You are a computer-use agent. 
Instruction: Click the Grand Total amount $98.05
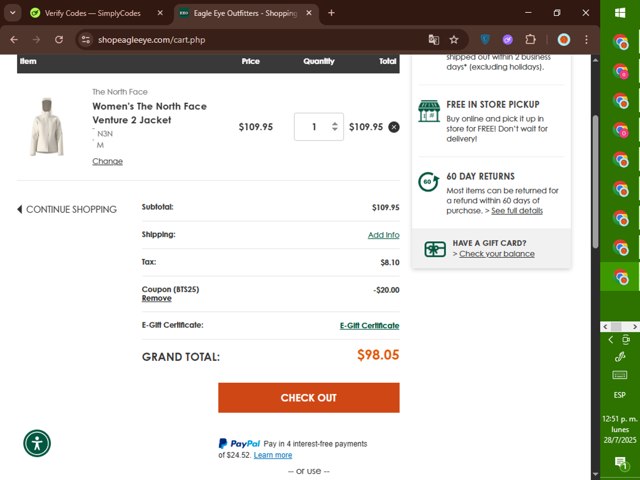378,355
